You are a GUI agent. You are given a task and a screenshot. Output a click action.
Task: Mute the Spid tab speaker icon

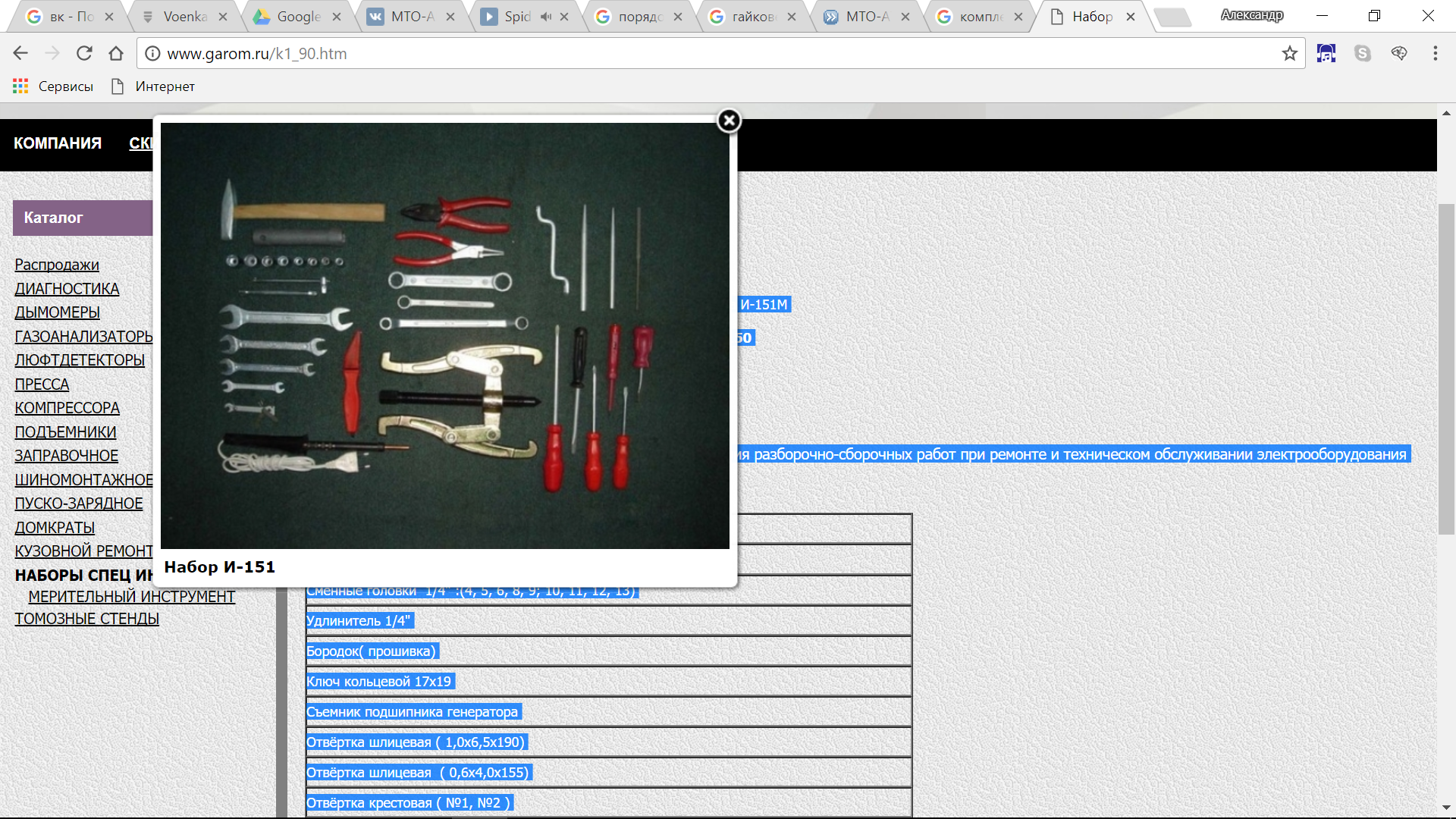[546, 17]
